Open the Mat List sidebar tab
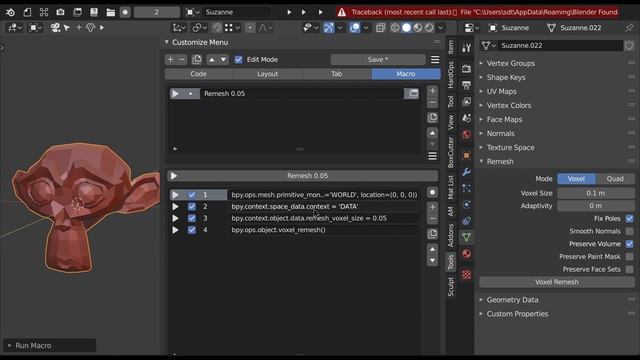 tap(451, 187)
